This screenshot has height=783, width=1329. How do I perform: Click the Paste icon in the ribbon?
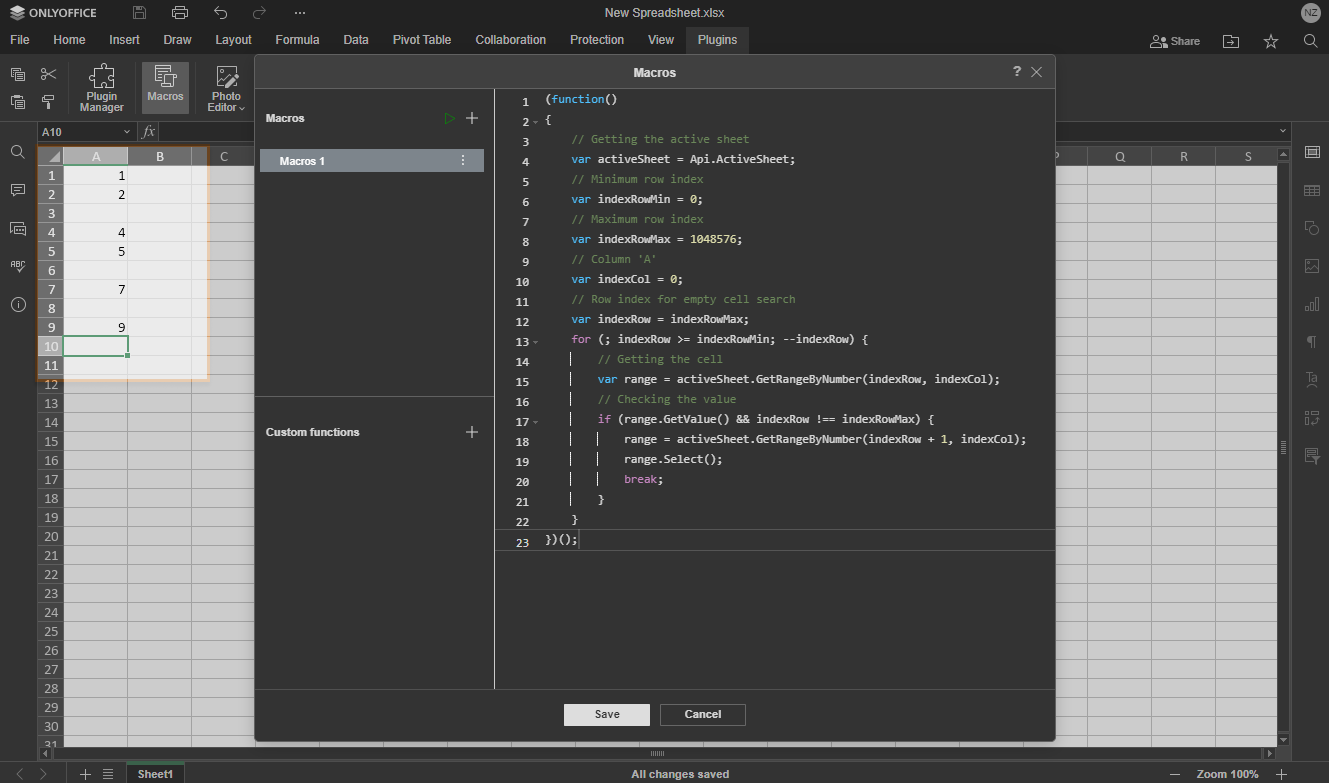coord(18,102)
